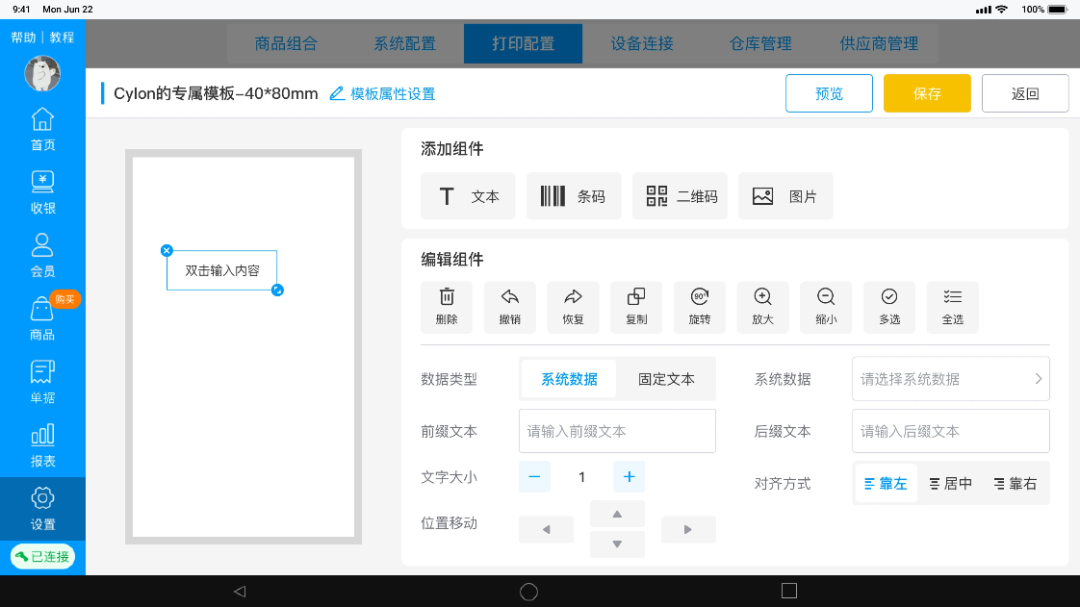Delete the selected component with 删除
The height and width of the screenshot is (607, 1080).
coord(446,307)
